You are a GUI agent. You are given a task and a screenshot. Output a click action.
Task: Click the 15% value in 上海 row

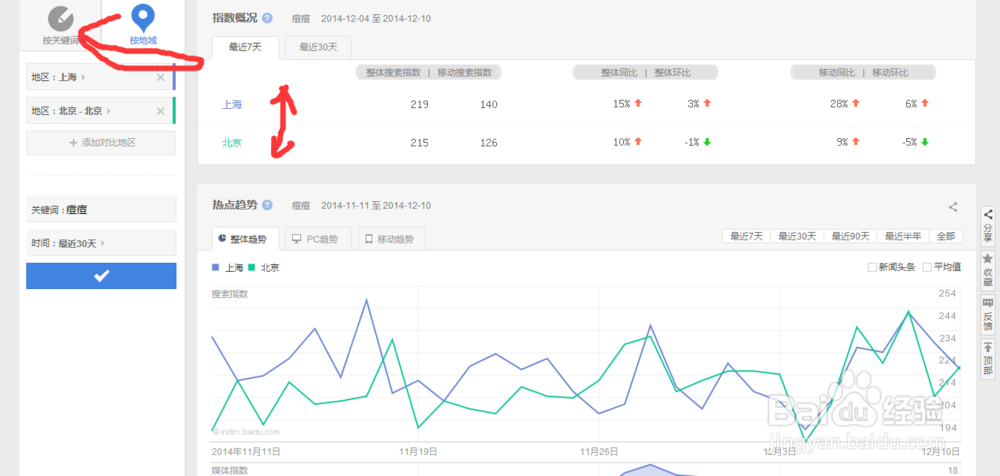(622, 103)
